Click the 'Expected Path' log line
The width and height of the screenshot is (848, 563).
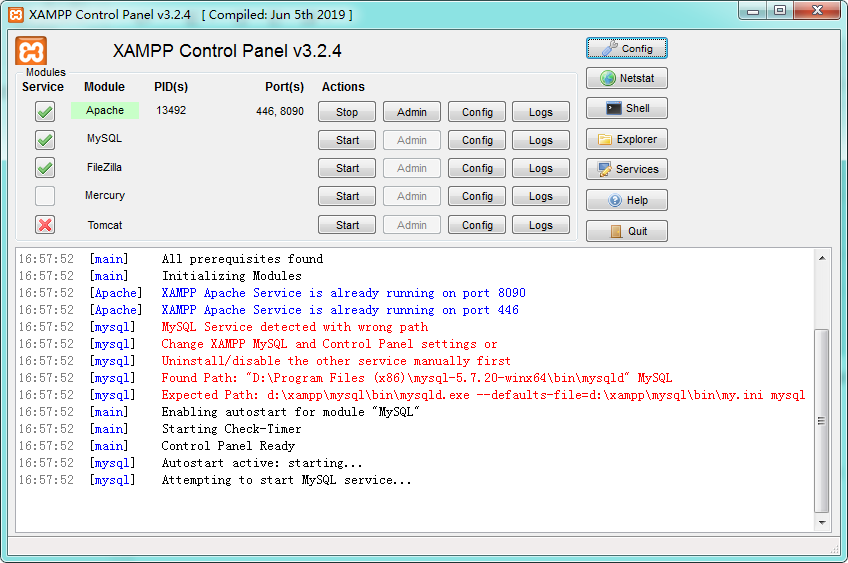click(x=483, y=395)
